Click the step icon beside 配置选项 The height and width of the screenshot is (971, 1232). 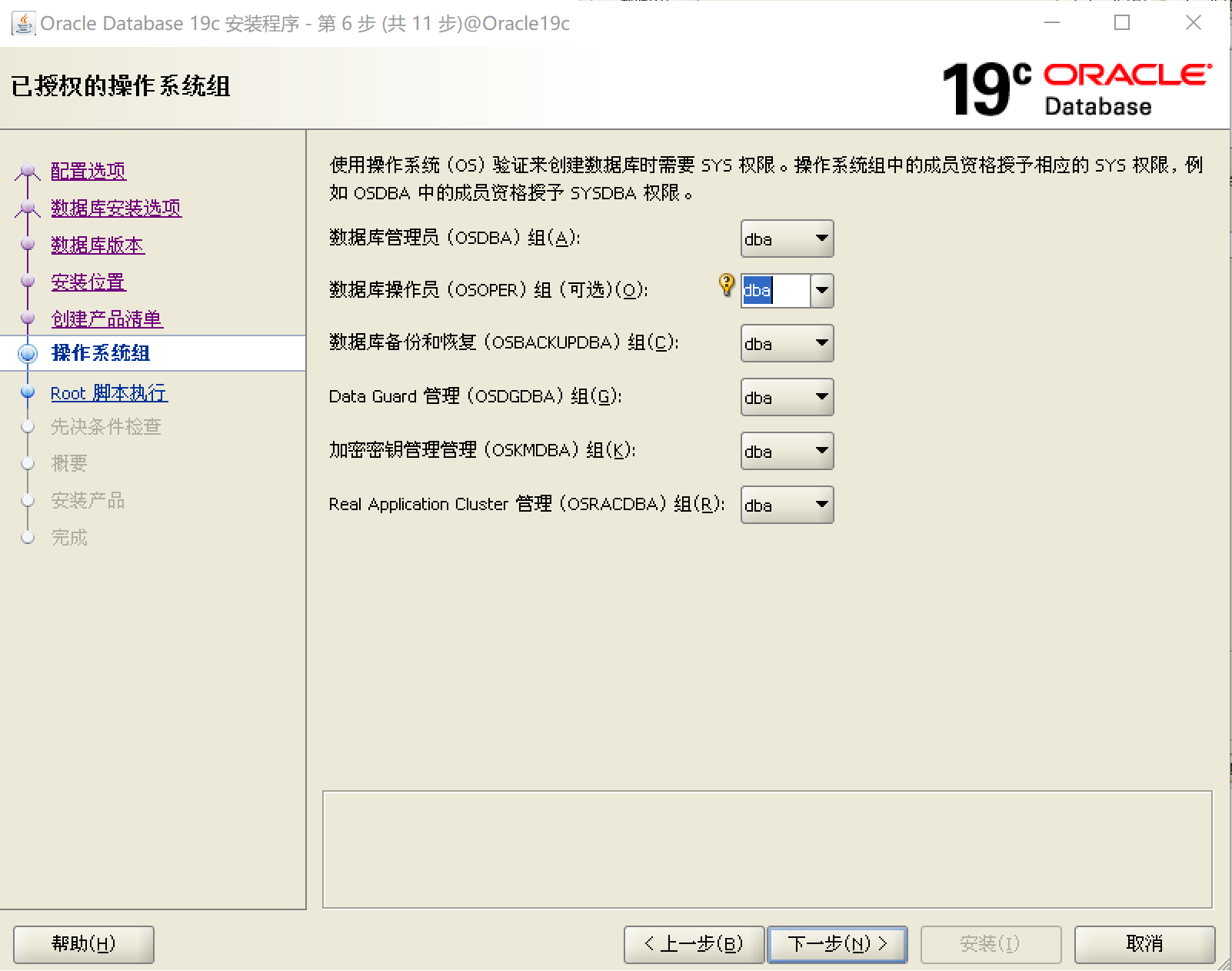tap(28, 171)
